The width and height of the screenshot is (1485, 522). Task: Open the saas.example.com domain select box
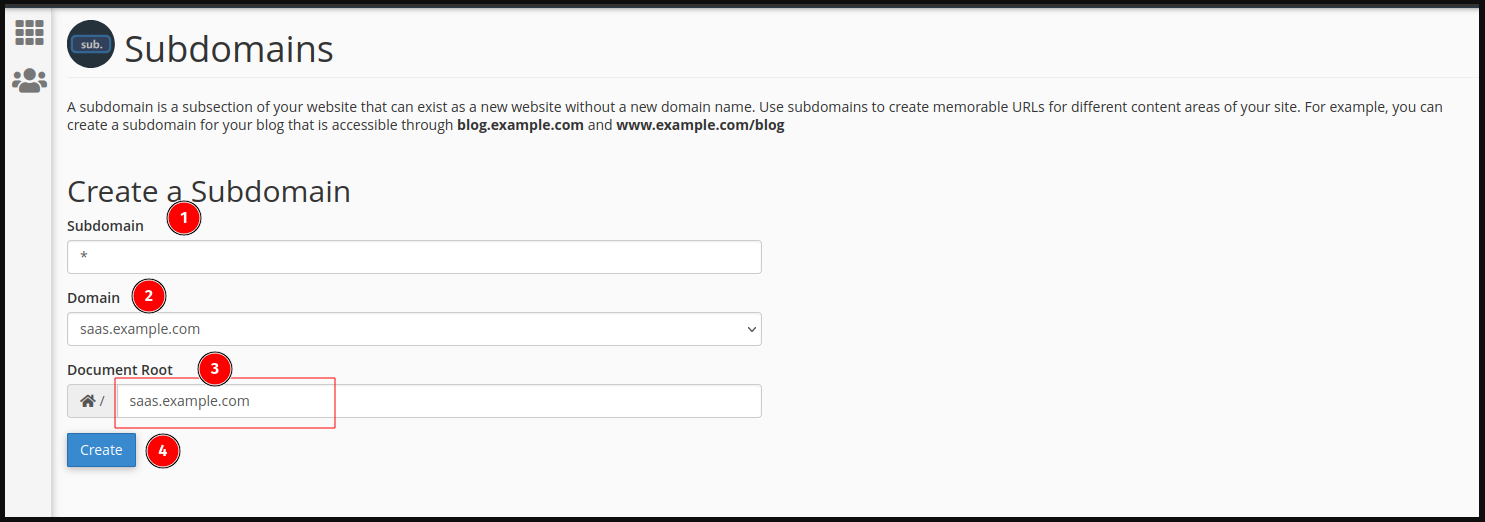[x=414, y=329]
